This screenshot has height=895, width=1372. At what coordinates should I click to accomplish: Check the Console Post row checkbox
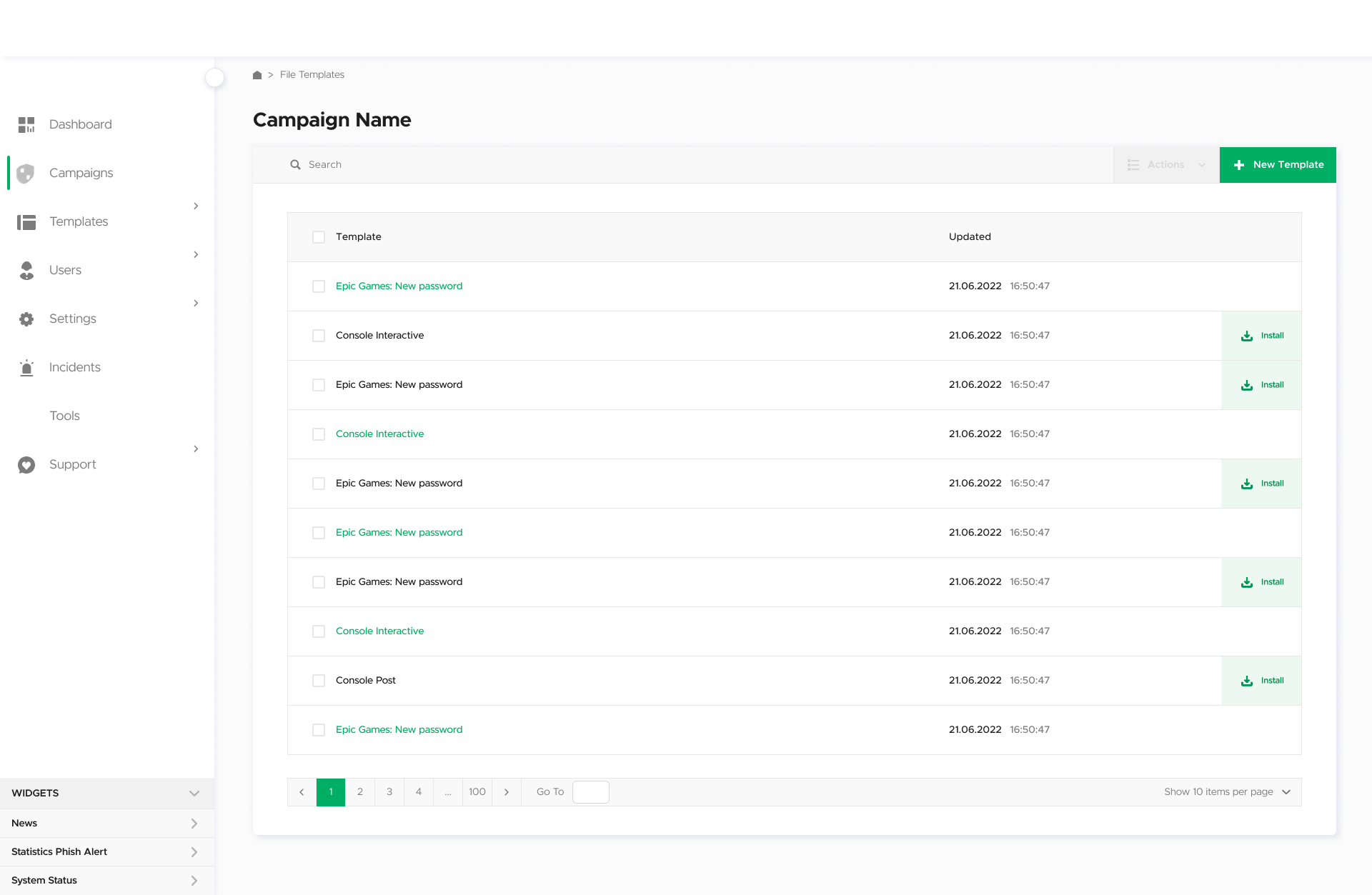pos(319,681)
